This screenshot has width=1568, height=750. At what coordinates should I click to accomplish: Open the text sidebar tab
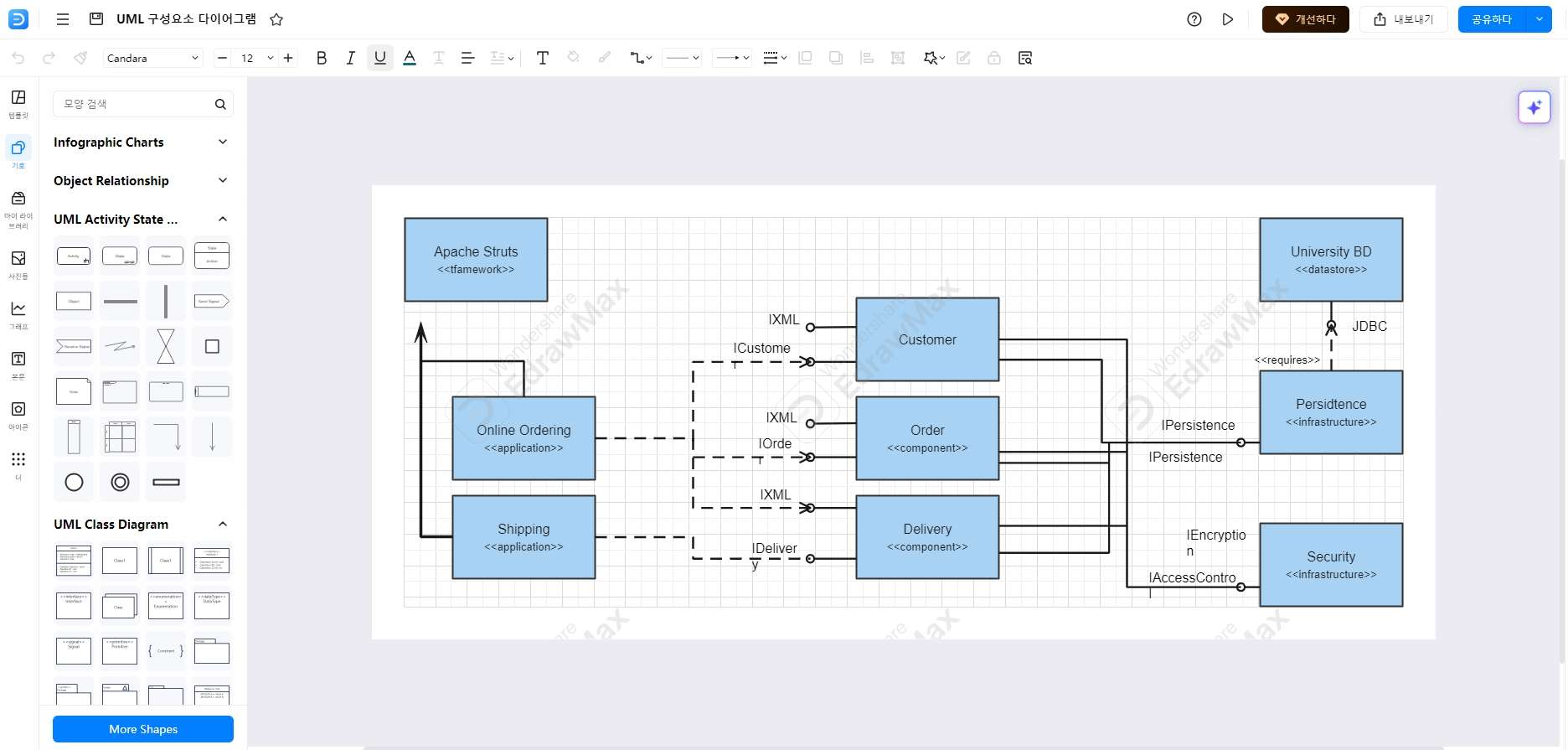[x=18, y=365]
